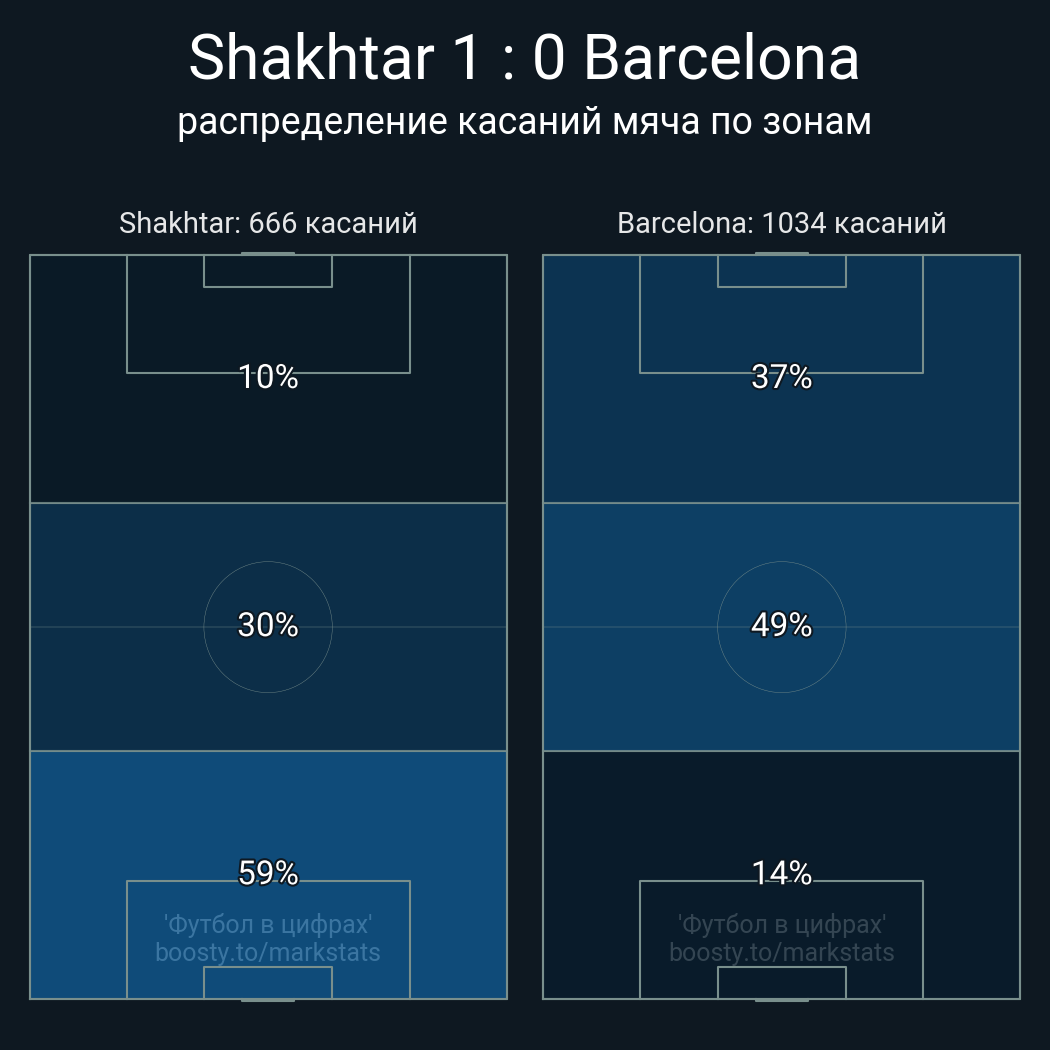This screenshot has width=1050, height=1050.
Task: Click 'Футбол в цифрах' text on Barcelona's pitch
Action: pos(782,923)
